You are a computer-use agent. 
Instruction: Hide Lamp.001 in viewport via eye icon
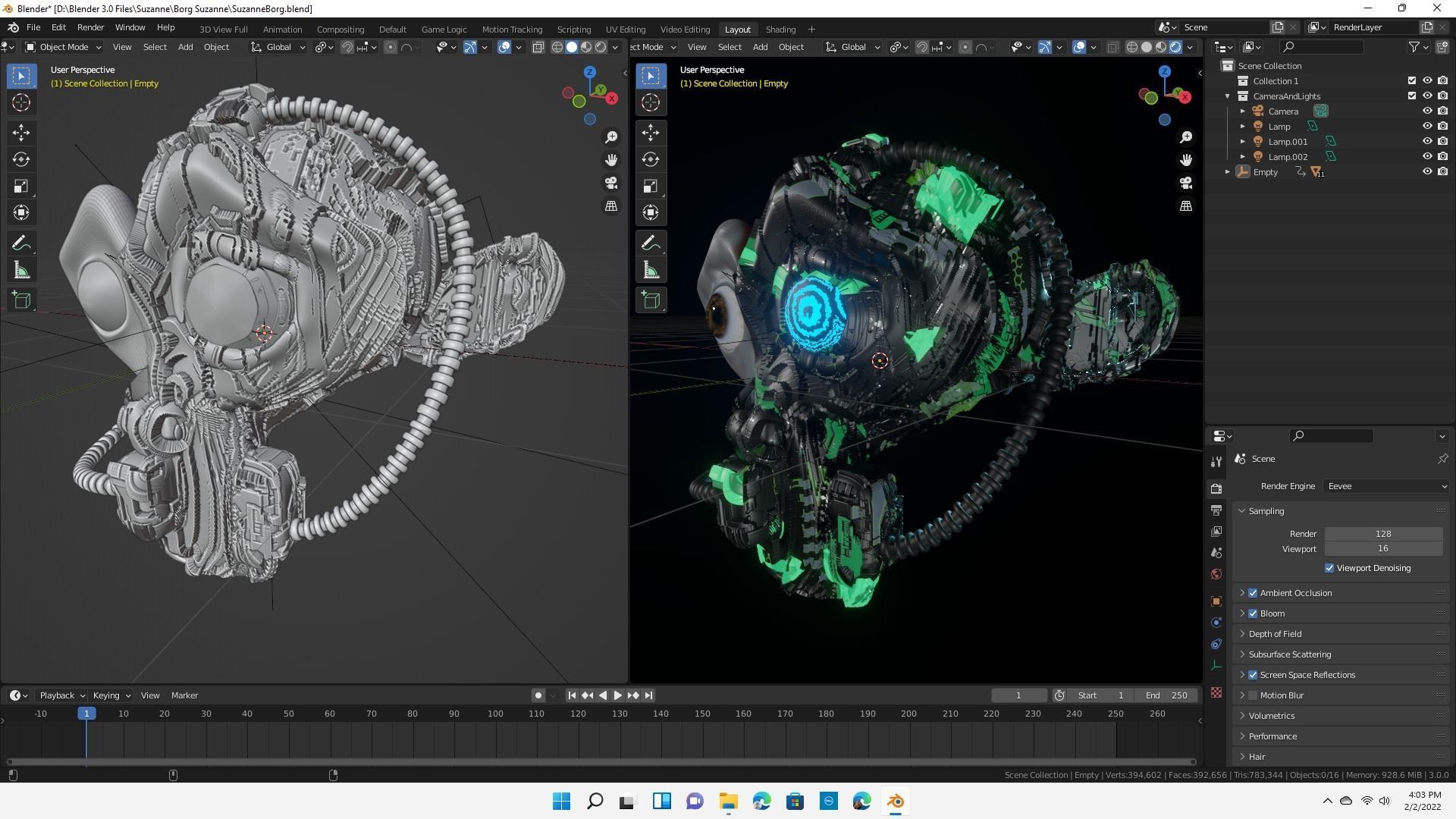[1426, 142]
